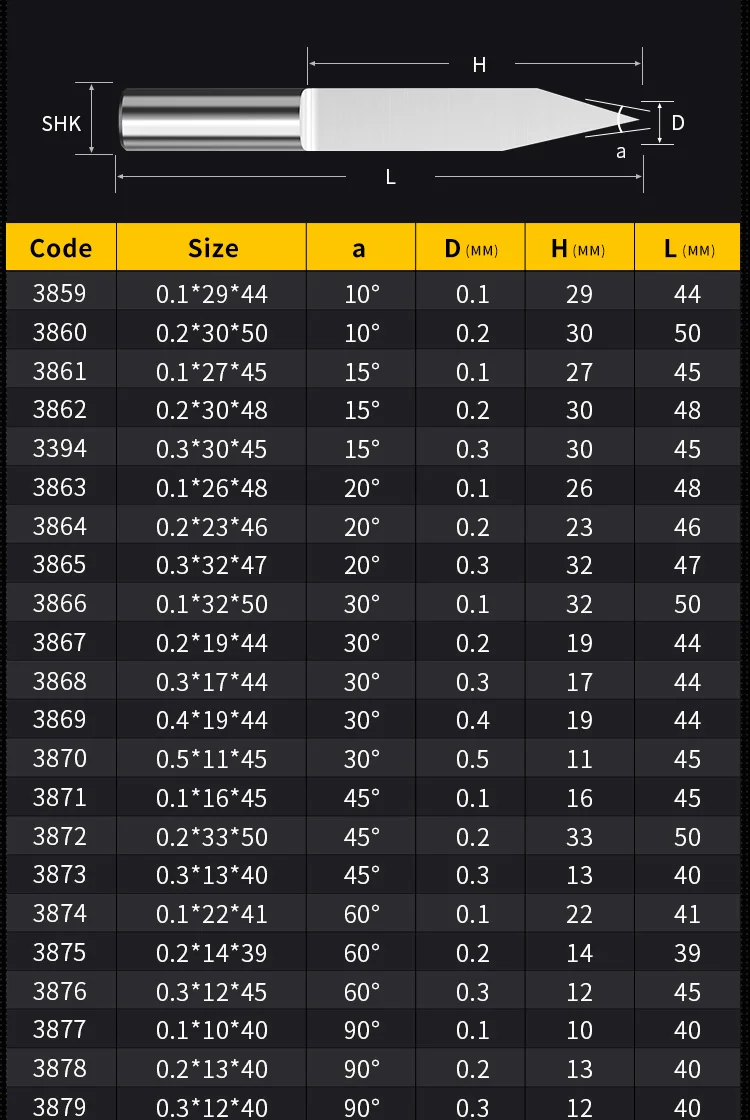Screen dimensions: 750x1120
Task: Click the size cell 0.4*19*44
Action: 212,720
